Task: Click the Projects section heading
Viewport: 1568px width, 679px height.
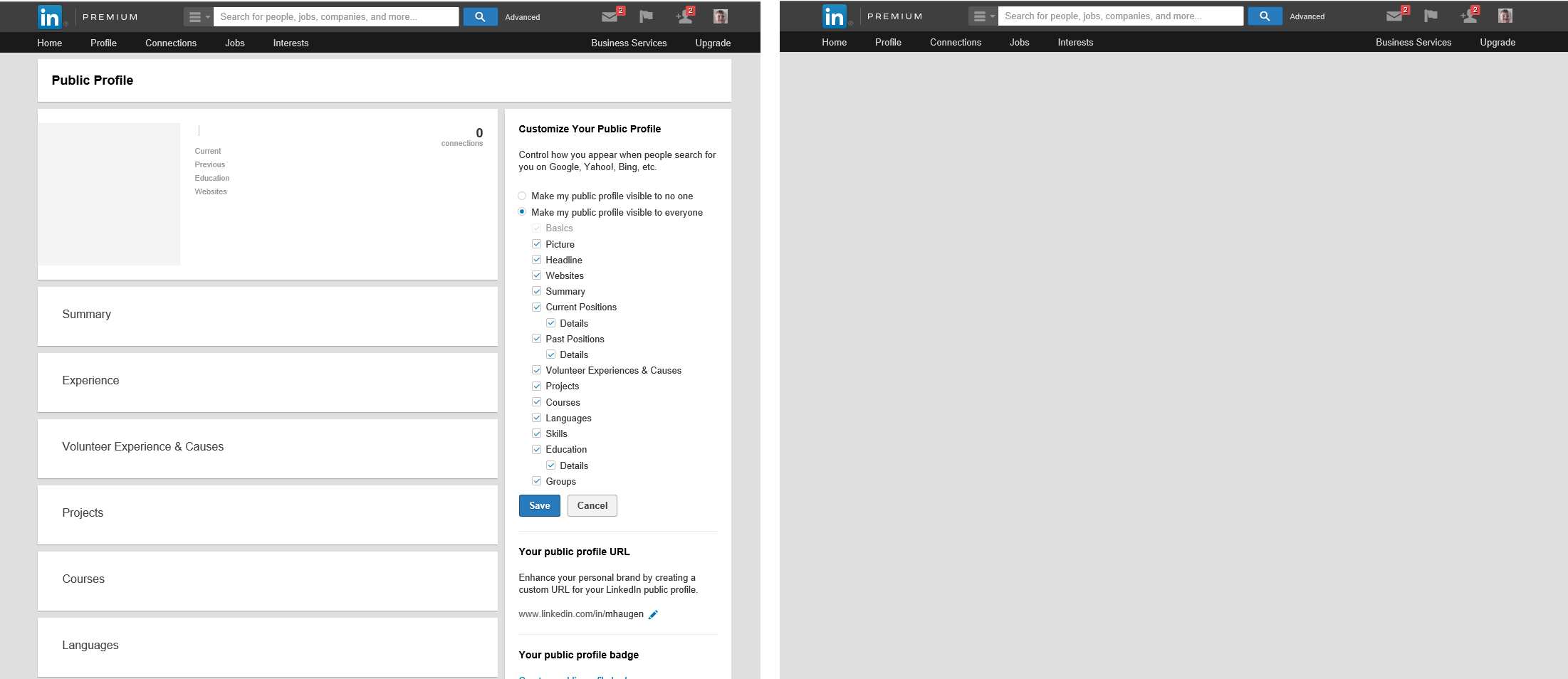Action: 83,513
